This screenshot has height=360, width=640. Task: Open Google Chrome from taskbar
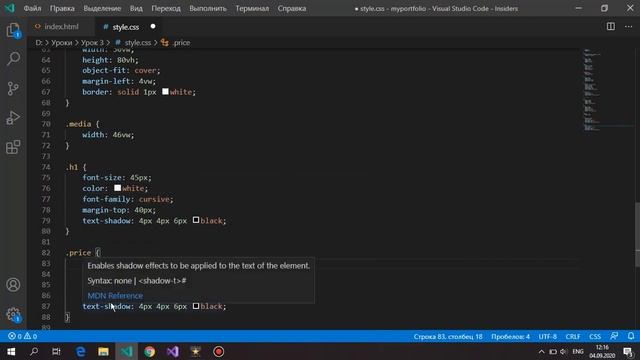(x=149, y=351)
